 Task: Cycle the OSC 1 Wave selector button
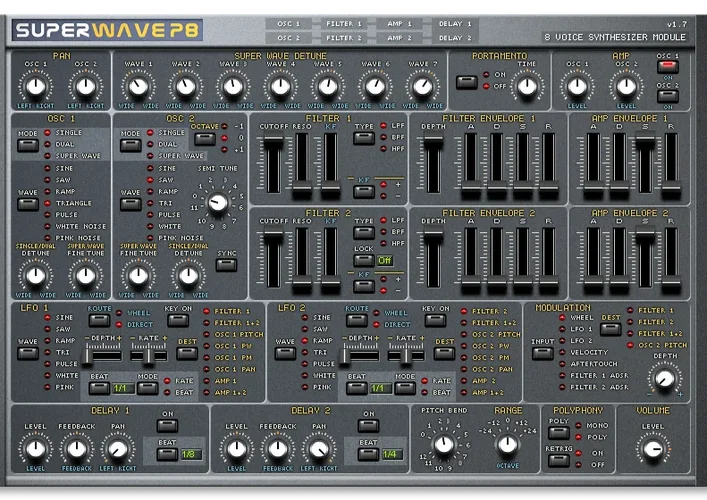[x=26, y=203]
